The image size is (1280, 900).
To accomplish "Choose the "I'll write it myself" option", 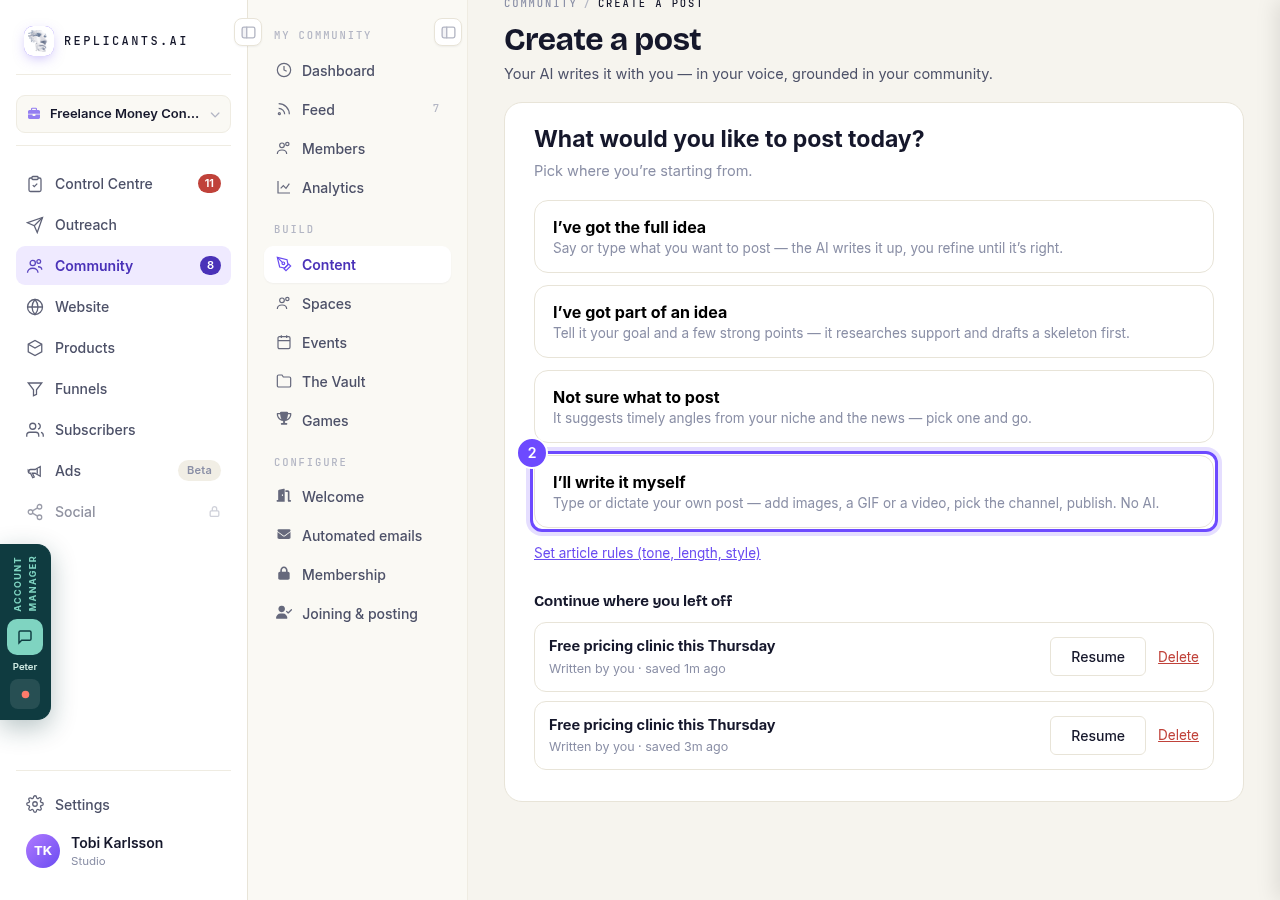I will coord(874,492).
